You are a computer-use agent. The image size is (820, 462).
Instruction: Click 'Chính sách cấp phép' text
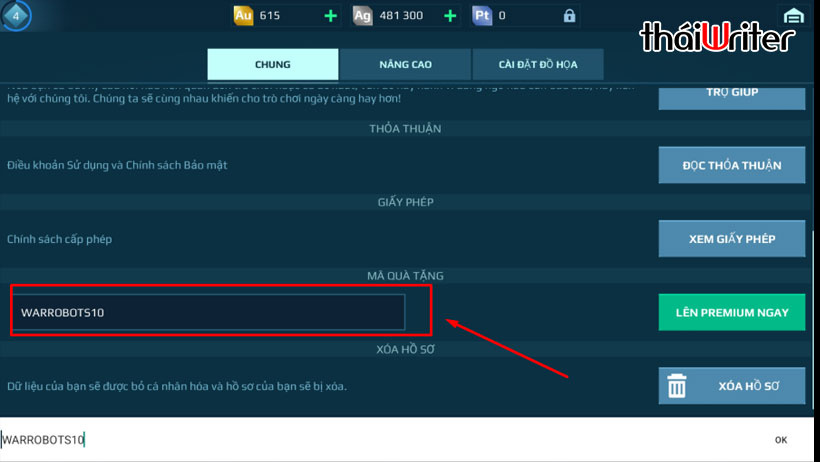(x=60, y=239)
